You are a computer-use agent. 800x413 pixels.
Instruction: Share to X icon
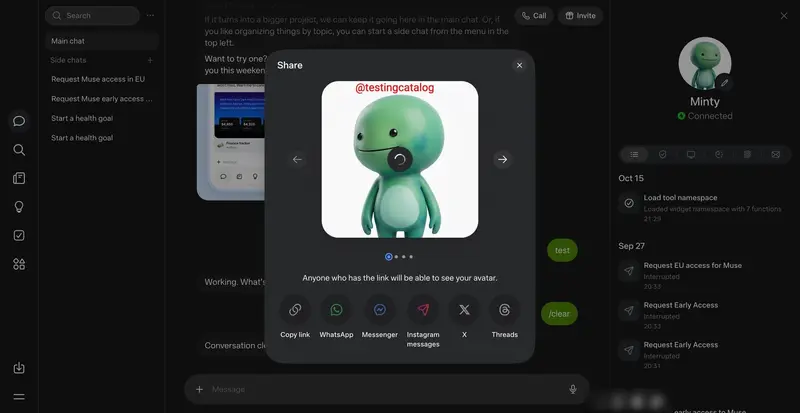(x=464, y=310)
